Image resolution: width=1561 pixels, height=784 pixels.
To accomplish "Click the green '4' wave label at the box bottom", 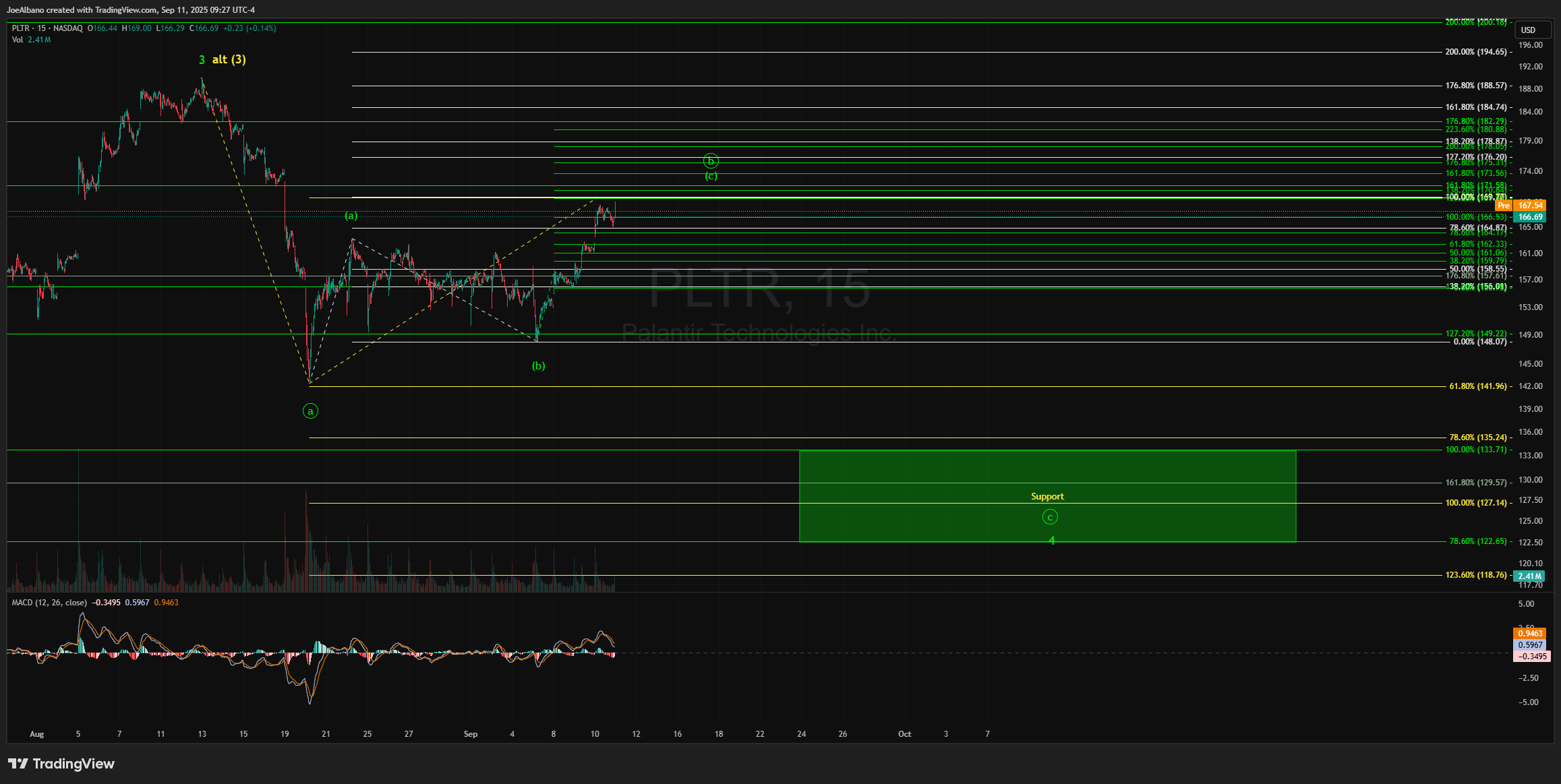I will click(1051, 541).
